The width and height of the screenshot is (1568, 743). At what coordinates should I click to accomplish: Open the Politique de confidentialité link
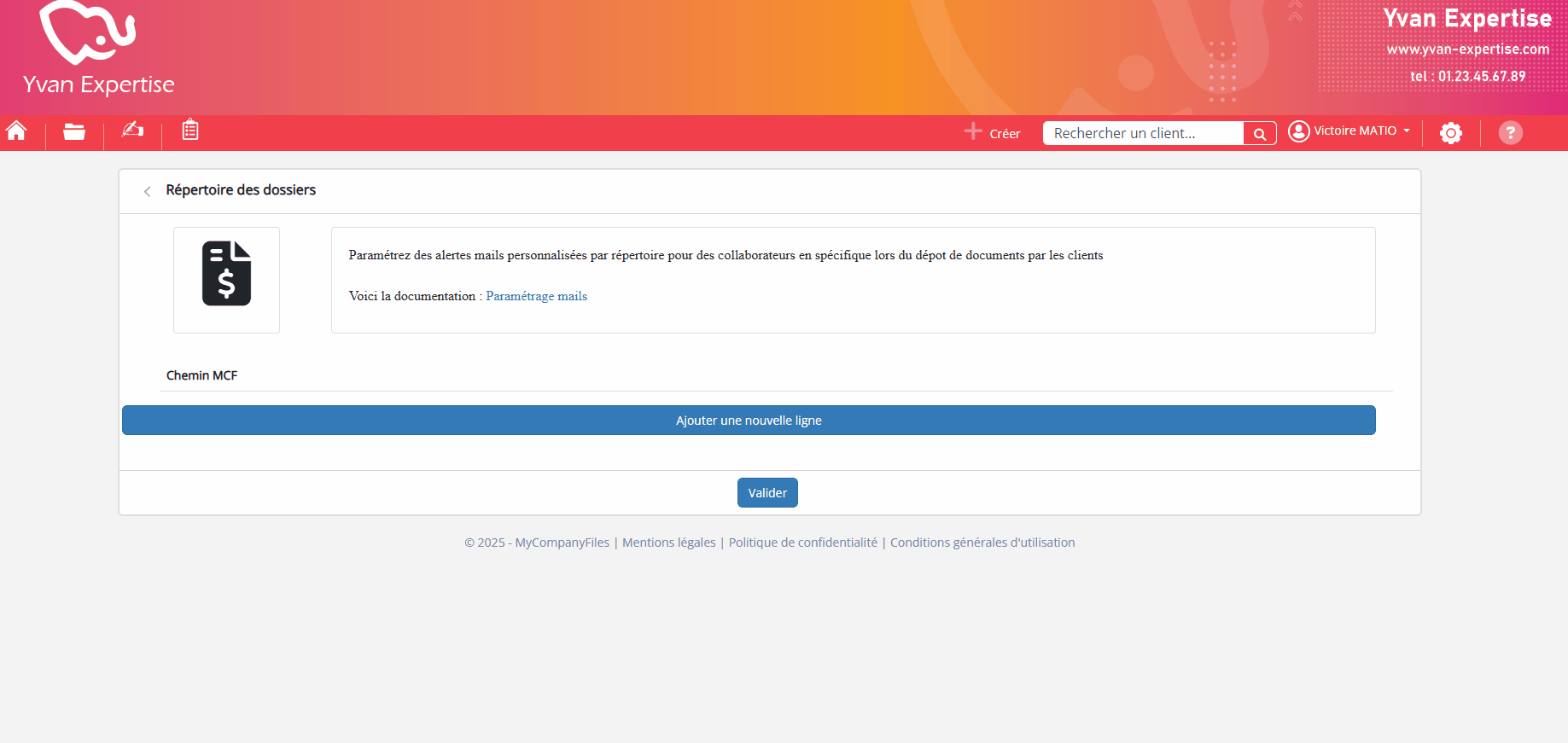pos(802,543)
